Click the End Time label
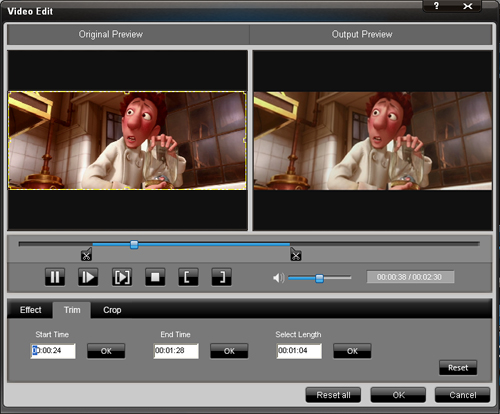 coord(175,334)
